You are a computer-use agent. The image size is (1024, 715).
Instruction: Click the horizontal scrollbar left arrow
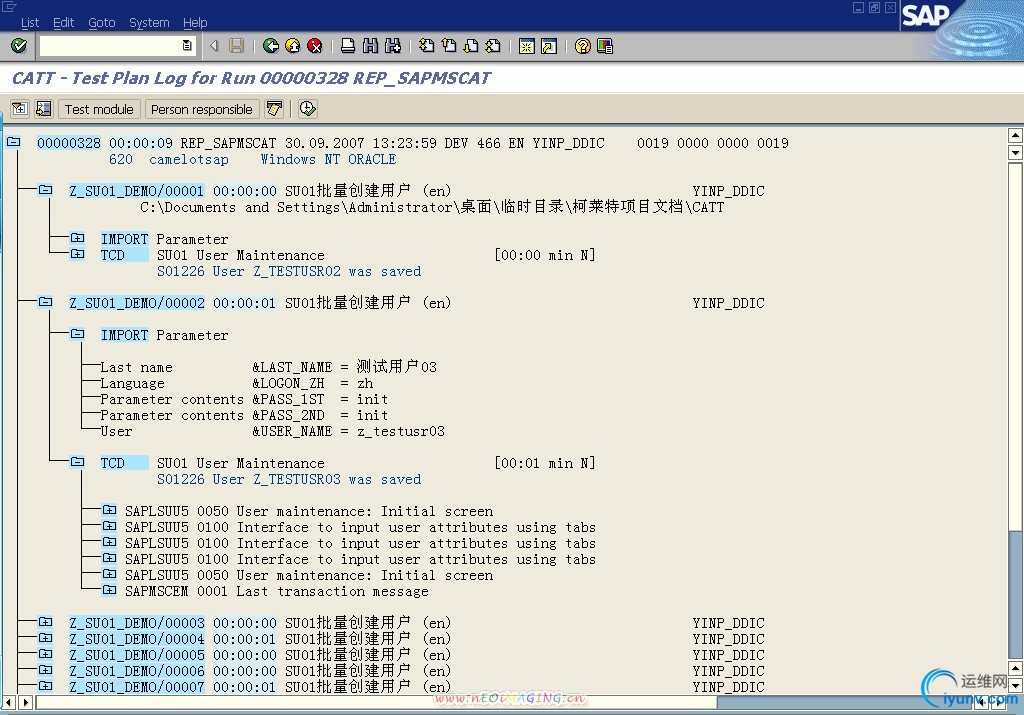(x=8, y=703)
